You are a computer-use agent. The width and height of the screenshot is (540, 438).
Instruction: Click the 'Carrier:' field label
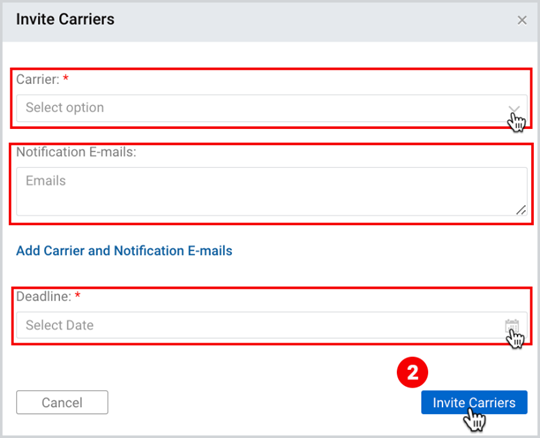point(38,80)
